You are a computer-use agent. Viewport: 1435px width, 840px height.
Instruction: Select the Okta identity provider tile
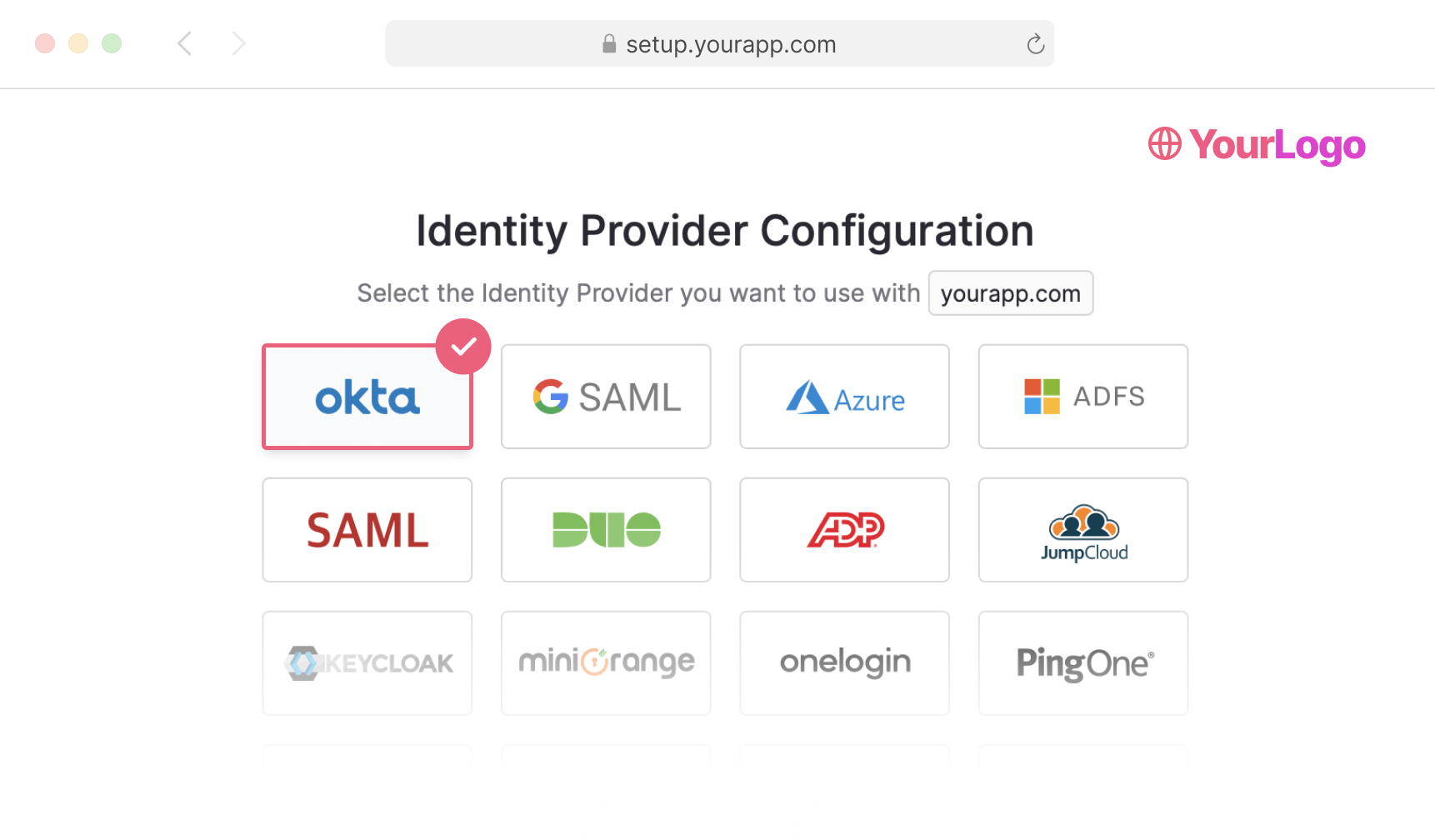(x=367, y=397)
